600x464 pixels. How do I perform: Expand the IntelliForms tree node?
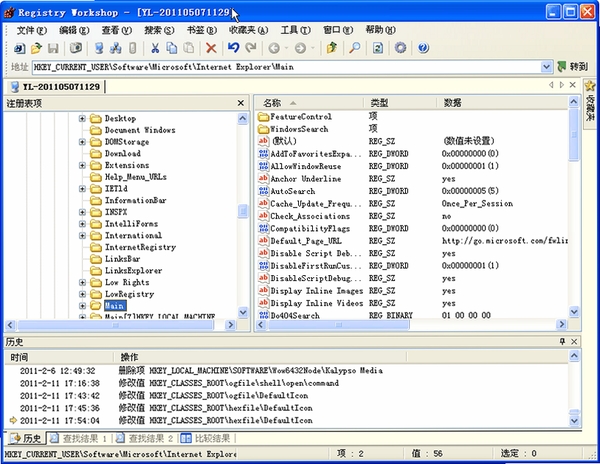pyautogui.click(x=82, y=224)
